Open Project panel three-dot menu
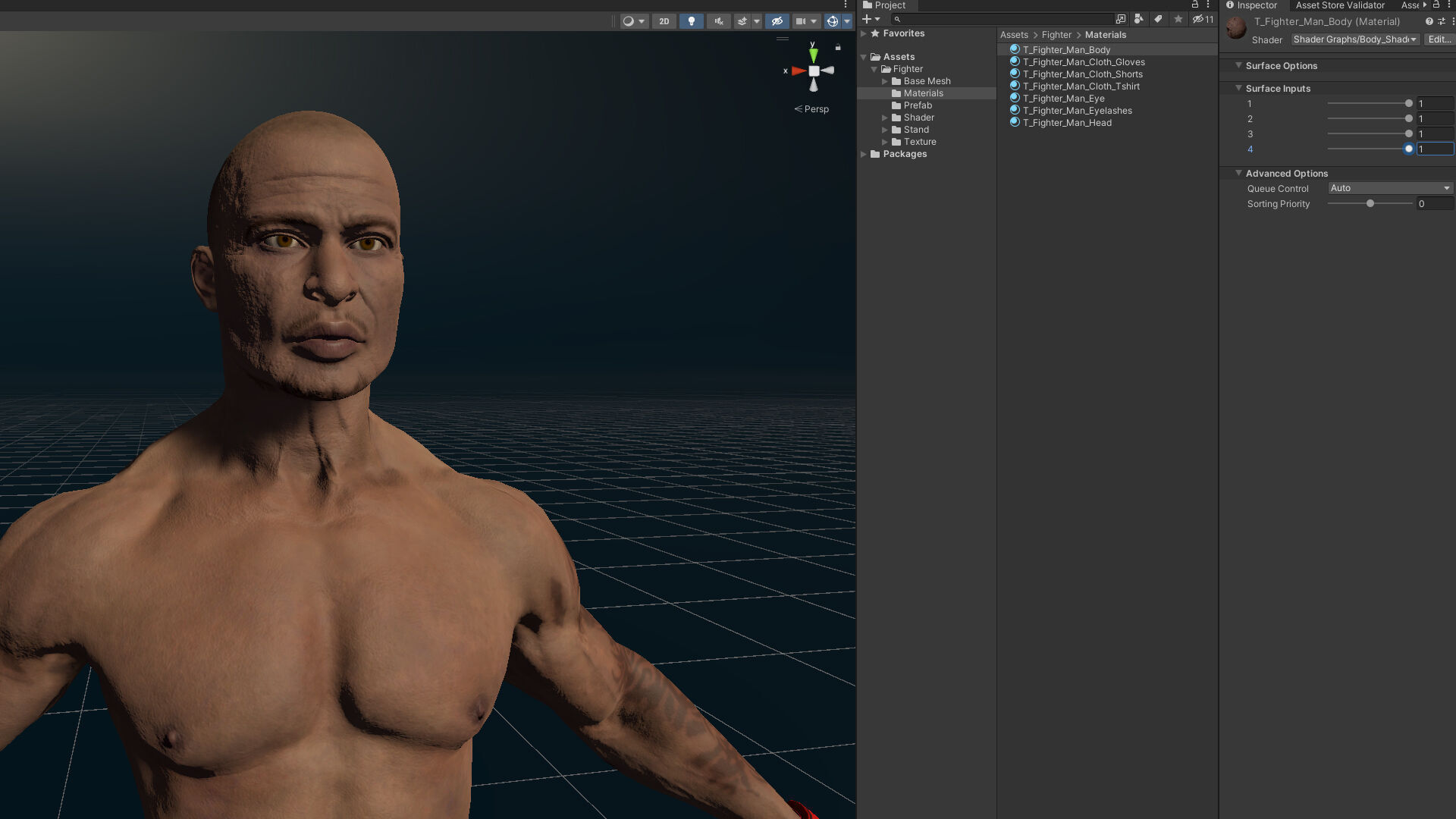 pos(1208,5)
